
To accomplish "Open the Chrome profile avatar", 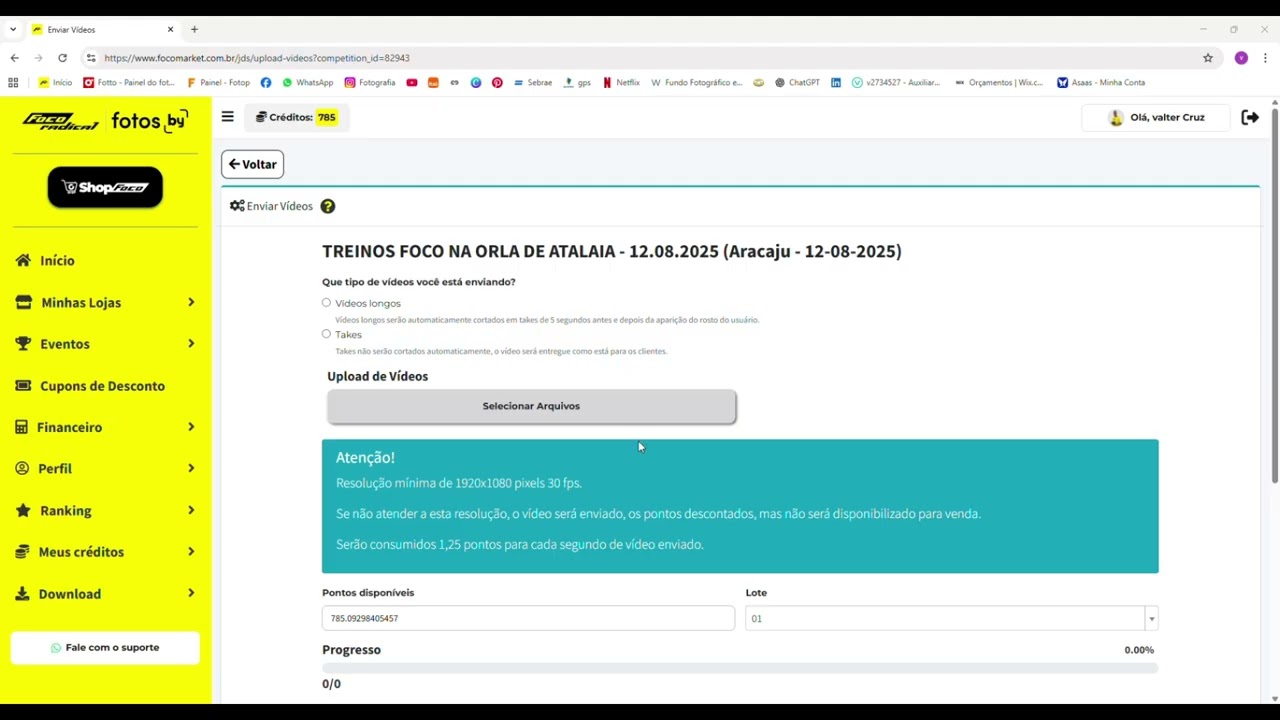I will (1241, 58).
